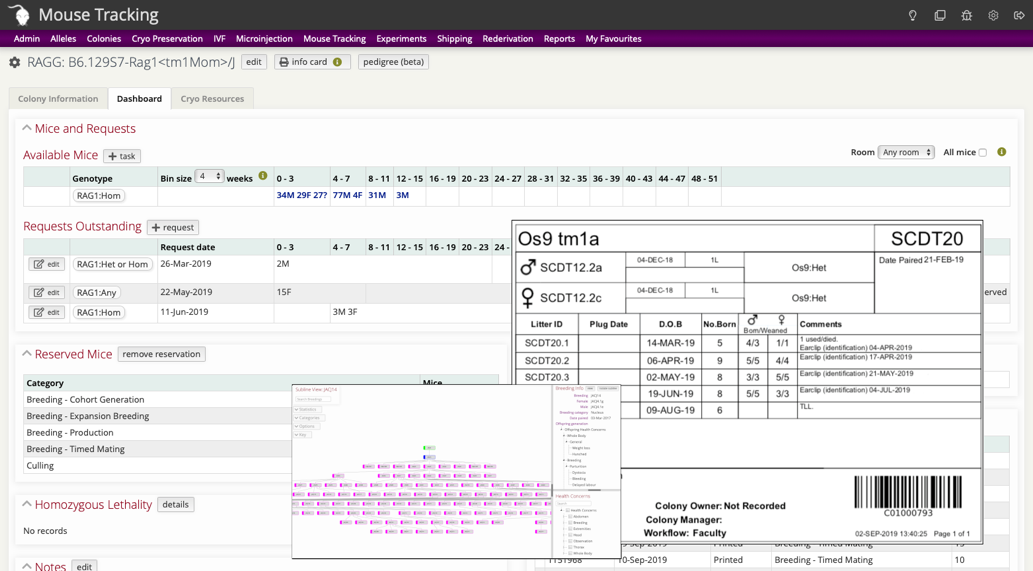
Task: Collapse the Reserved Mice section
Action: [27, 354]
